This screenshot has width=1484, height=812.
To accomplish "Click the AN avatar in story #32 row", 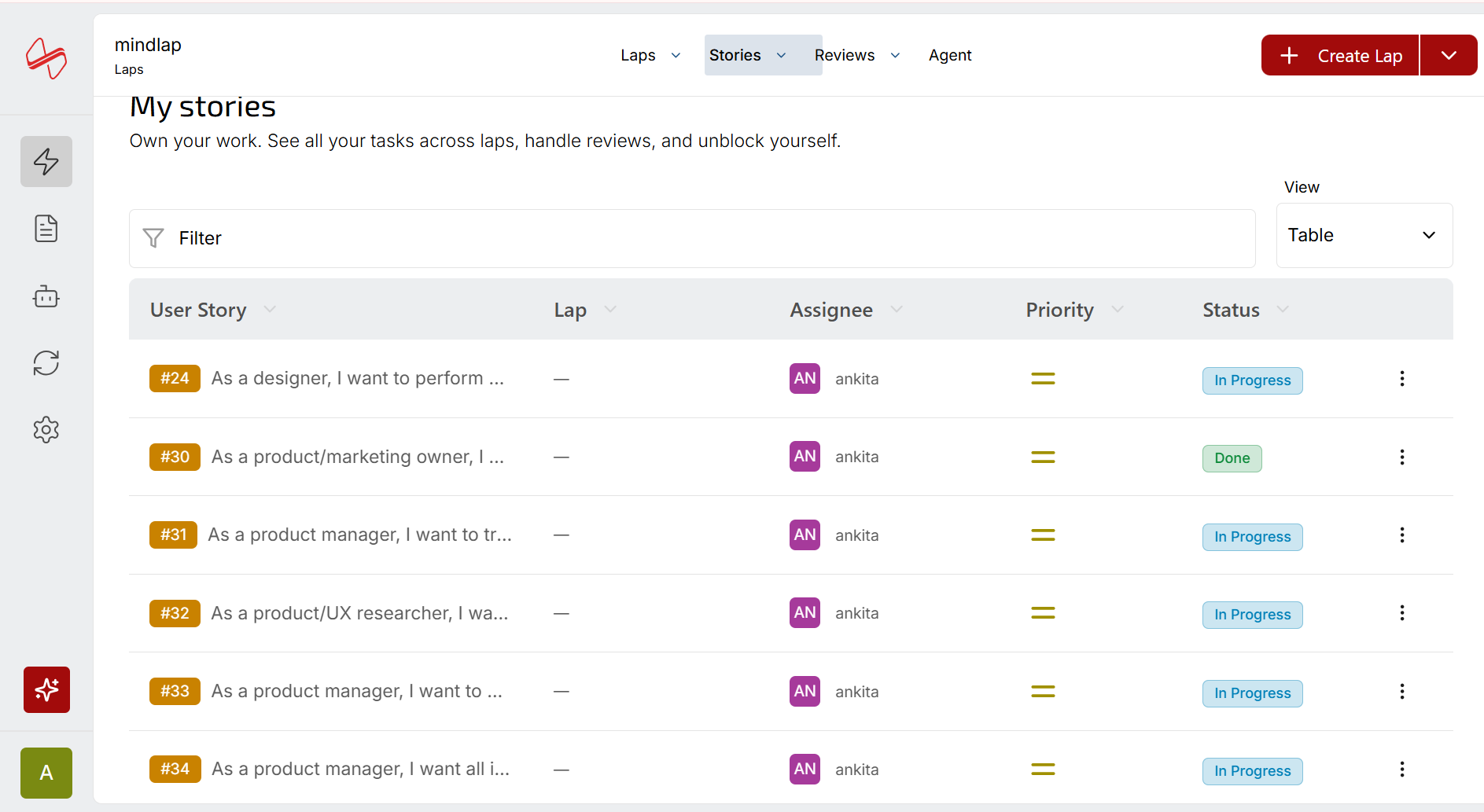I will pos(805,612).
